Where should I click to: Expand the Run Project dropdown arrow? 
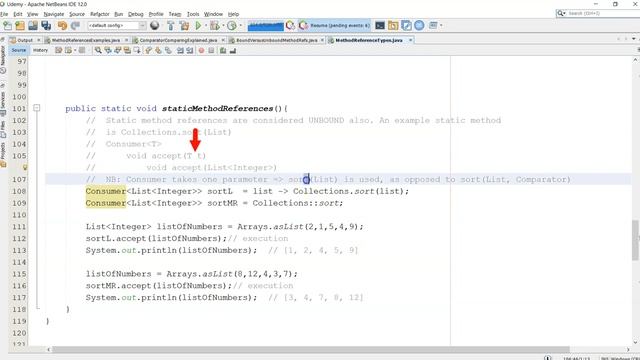point(206,26)
